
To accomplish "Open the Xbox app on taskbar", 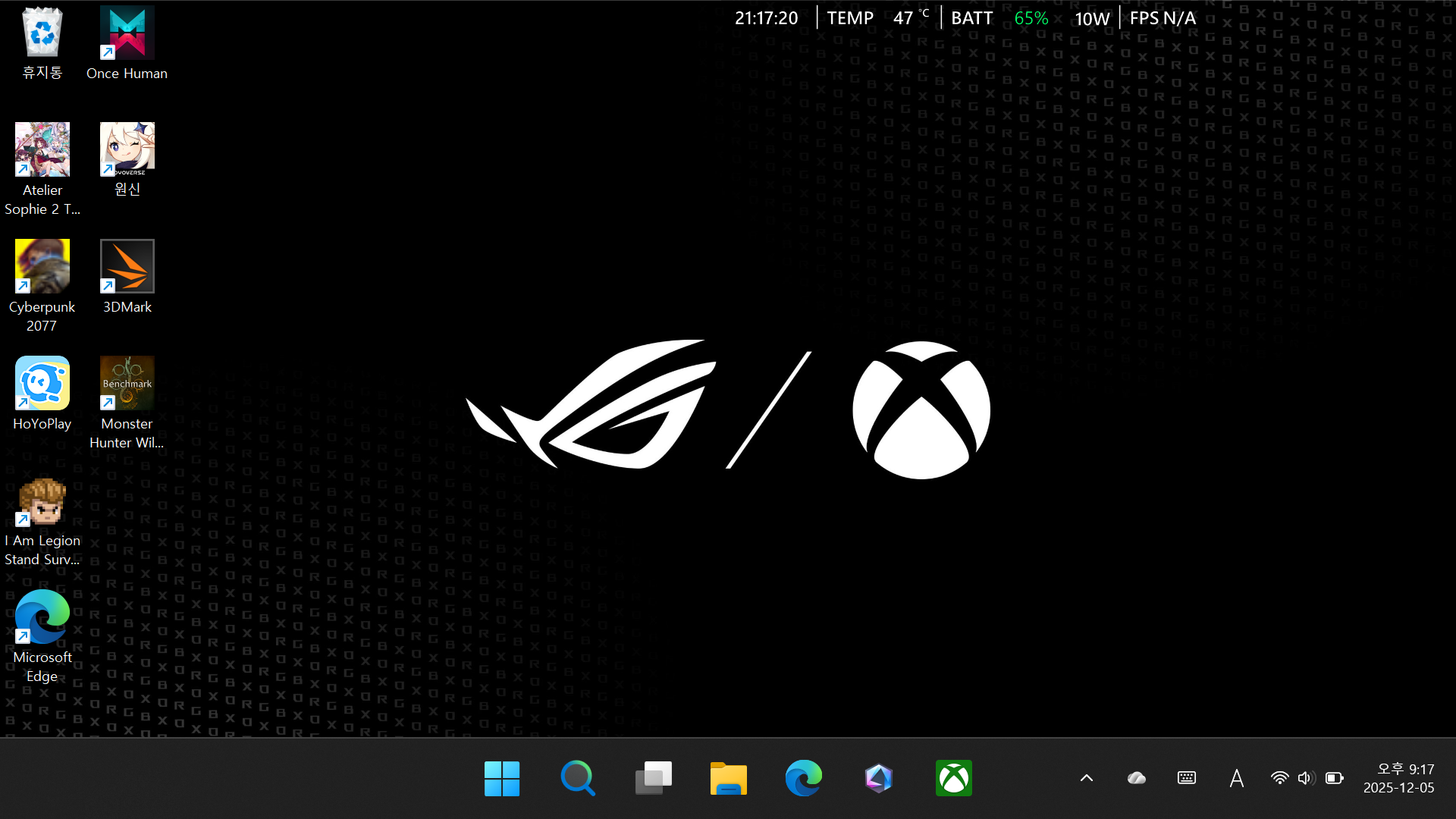I will (953, 778).
